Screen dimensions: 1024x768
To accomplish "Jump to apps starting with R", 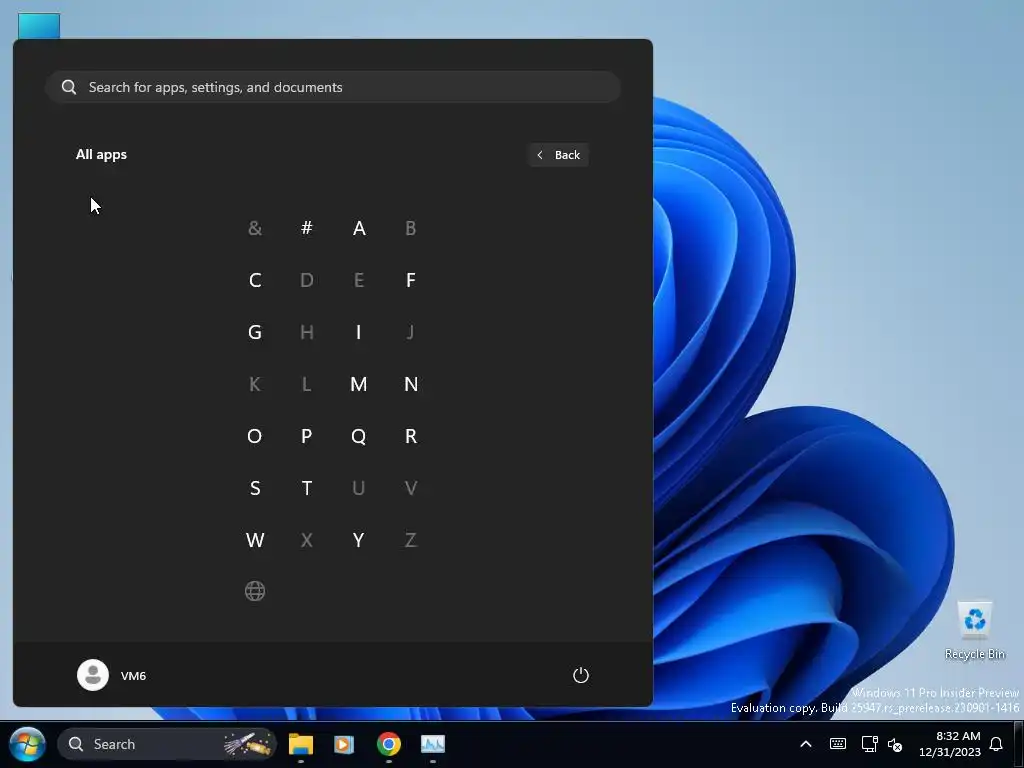I will click(x=411, y=436).
